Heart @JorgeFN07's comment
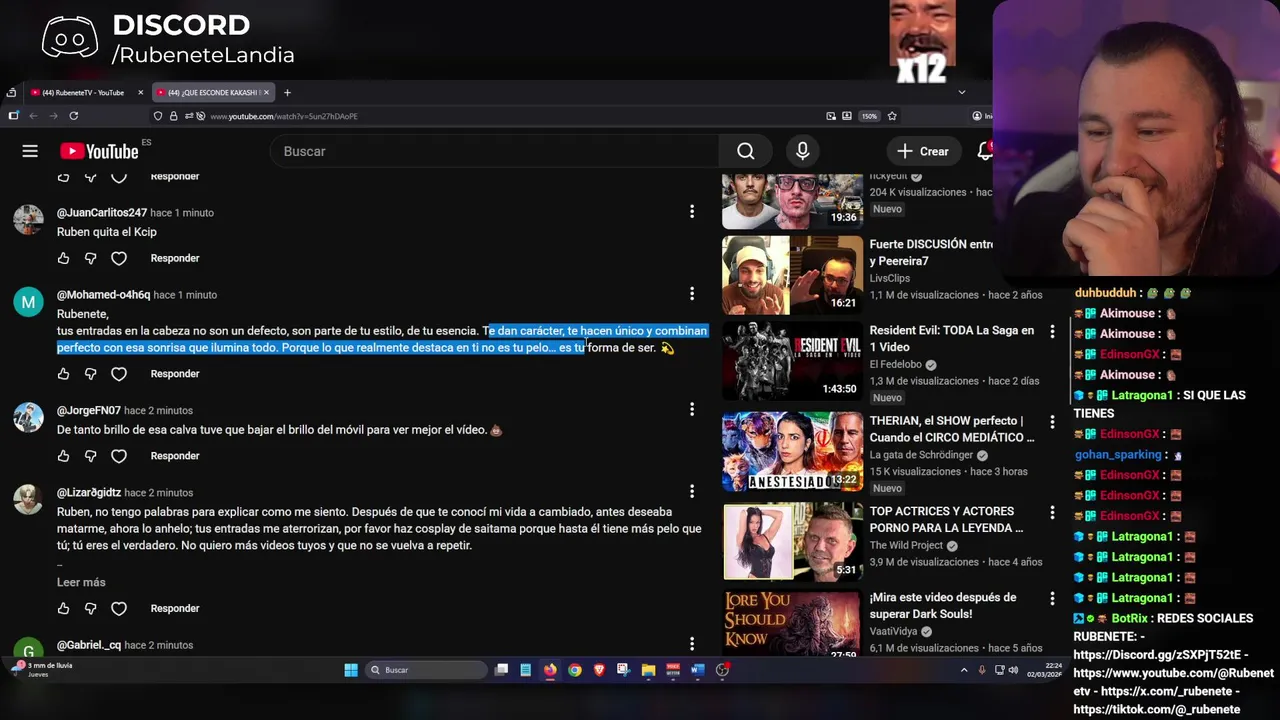This screenshot has height=720, width=1280. pyautogui.click(x=119, y=456)
